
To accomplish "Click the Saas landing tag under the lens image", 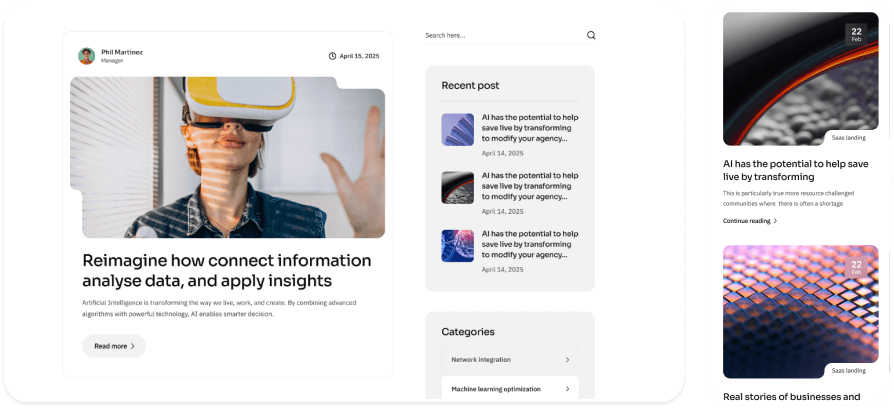I will tap(848, 137).
